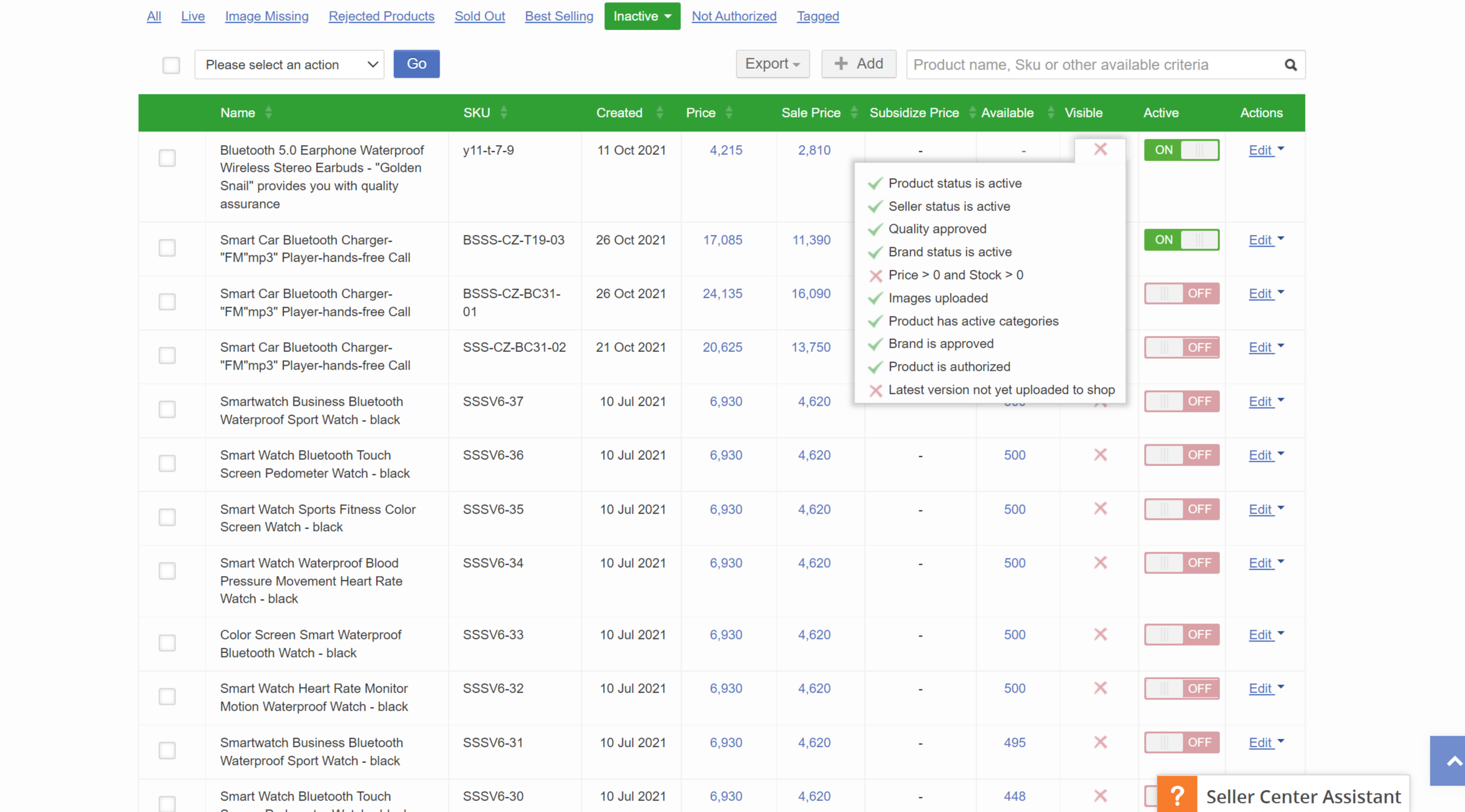Click checkmark beside Product is authorized

(875, 367)
